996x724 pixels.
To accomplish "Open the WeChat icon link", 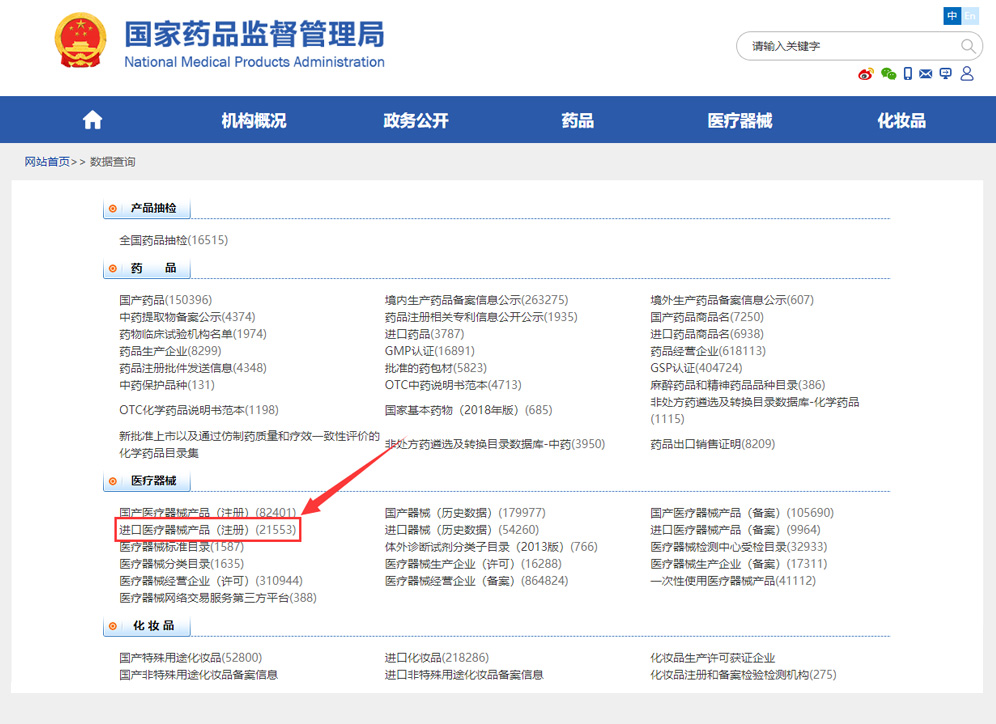I will pyautogui.click(x=888, y=74).
